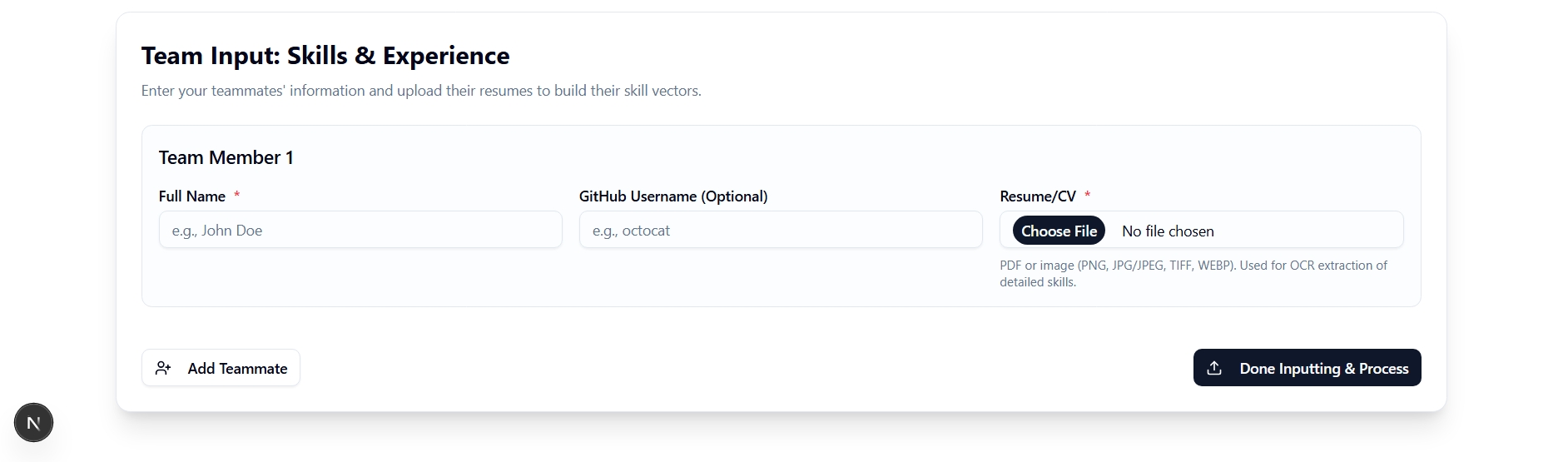
Task: Click the Add Teammate button label
Action: coord(237,369)
